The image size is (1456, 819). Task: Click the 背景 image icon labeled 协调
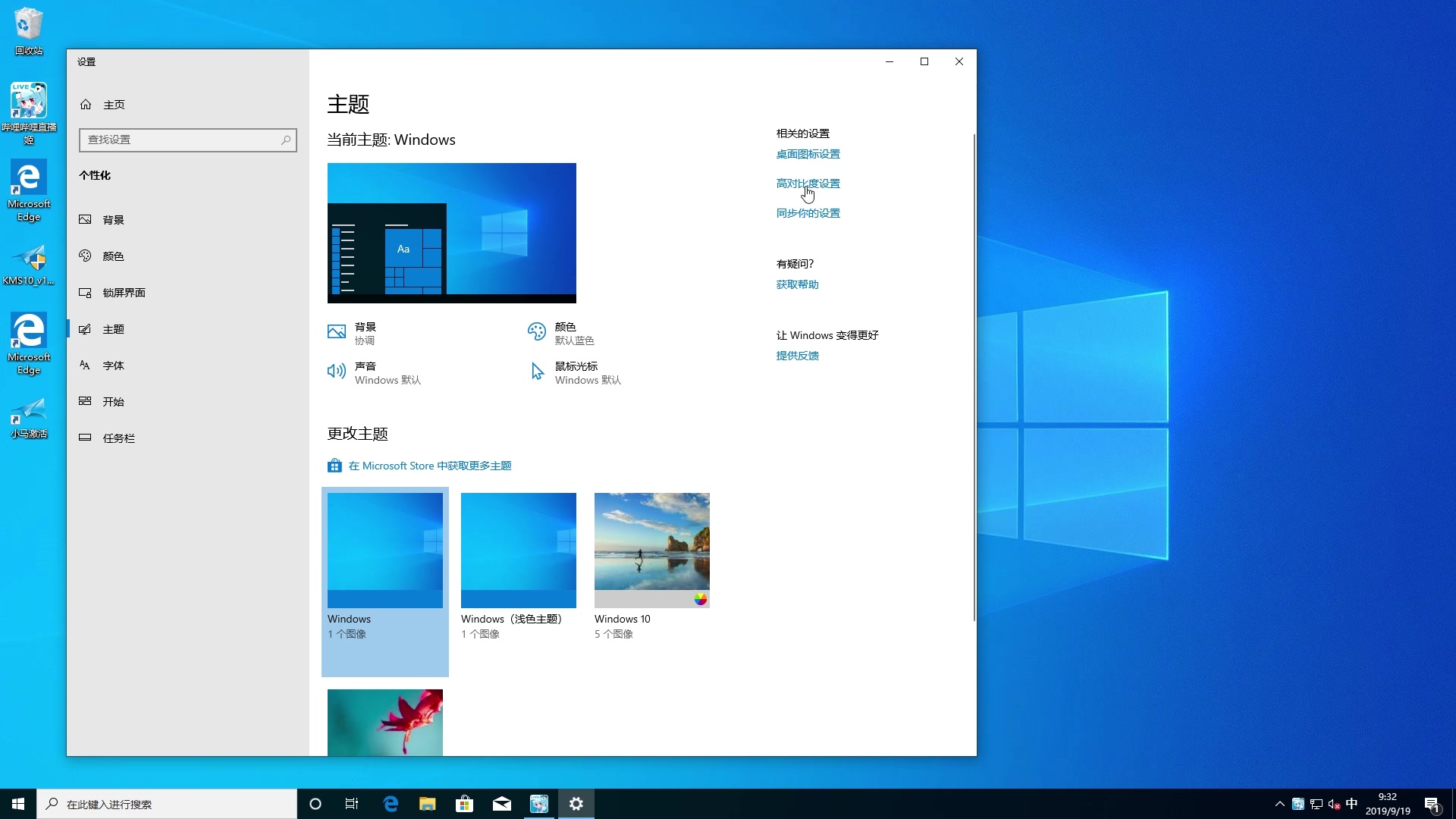tap(336, 331)
